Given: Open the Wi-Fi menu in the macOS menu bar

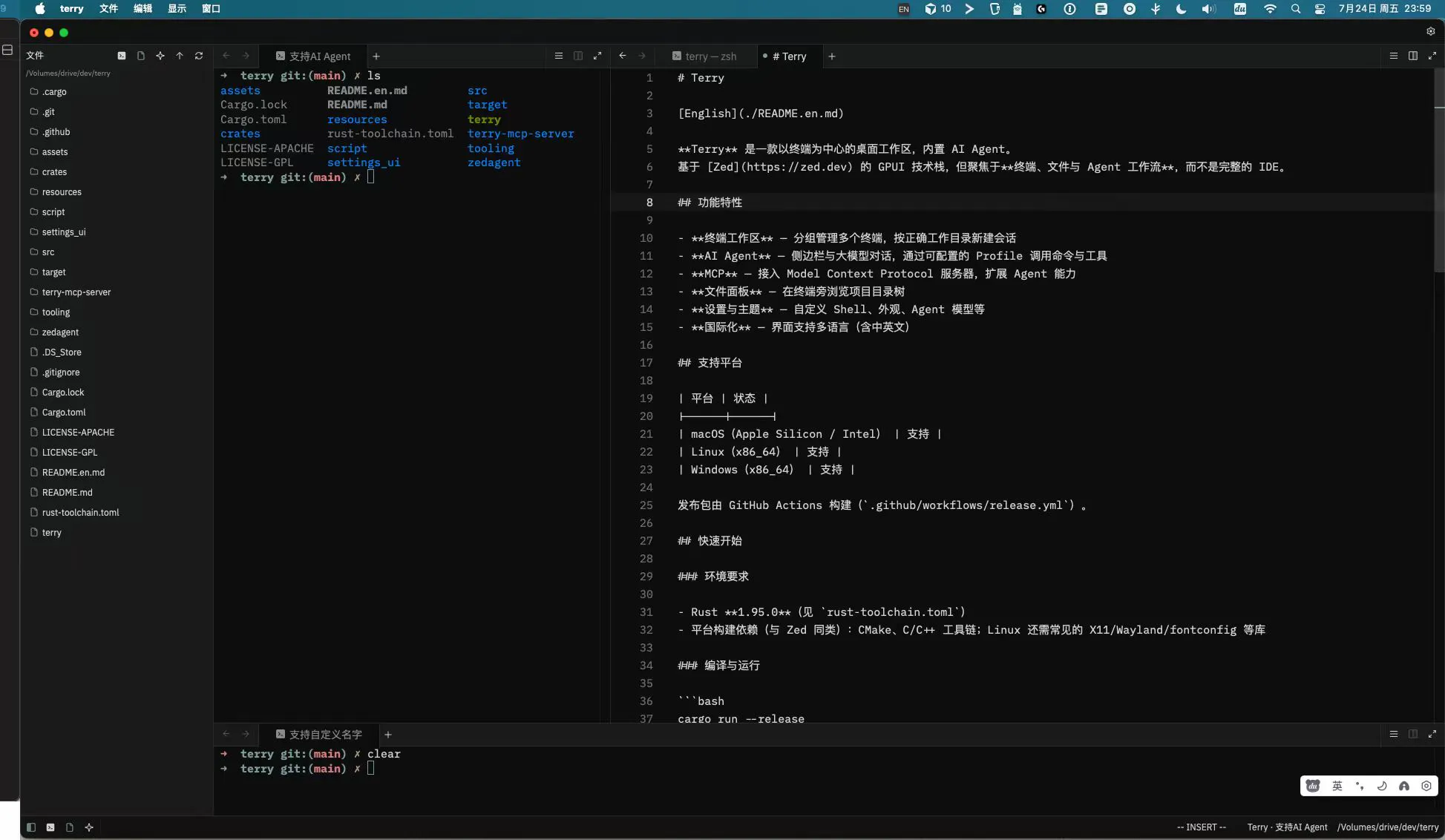Looking at the screenshot, I should (x=1270, y=9).
